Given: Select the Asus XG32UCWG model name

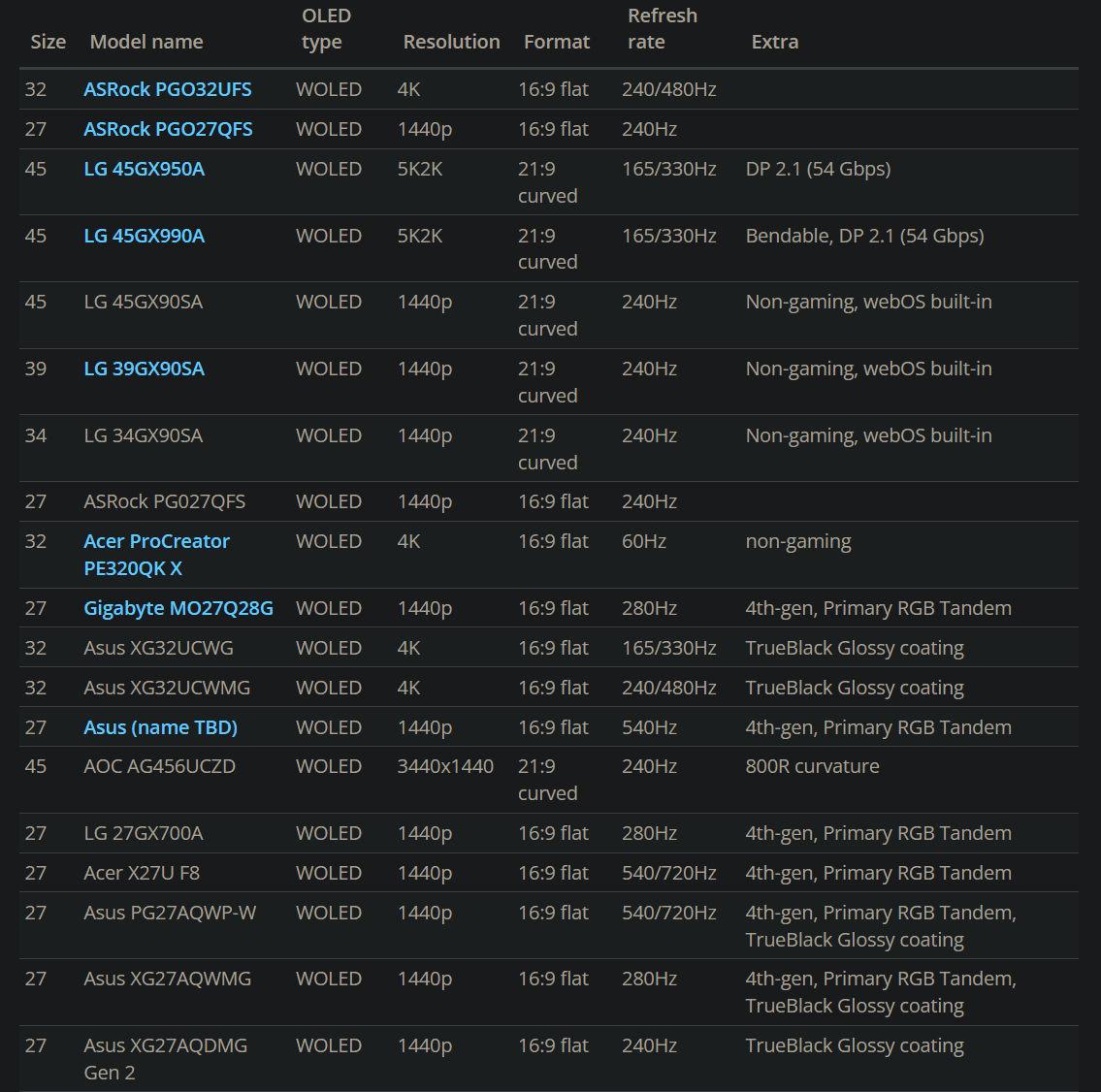Looking at the screenshot, I should click(158, 648).
